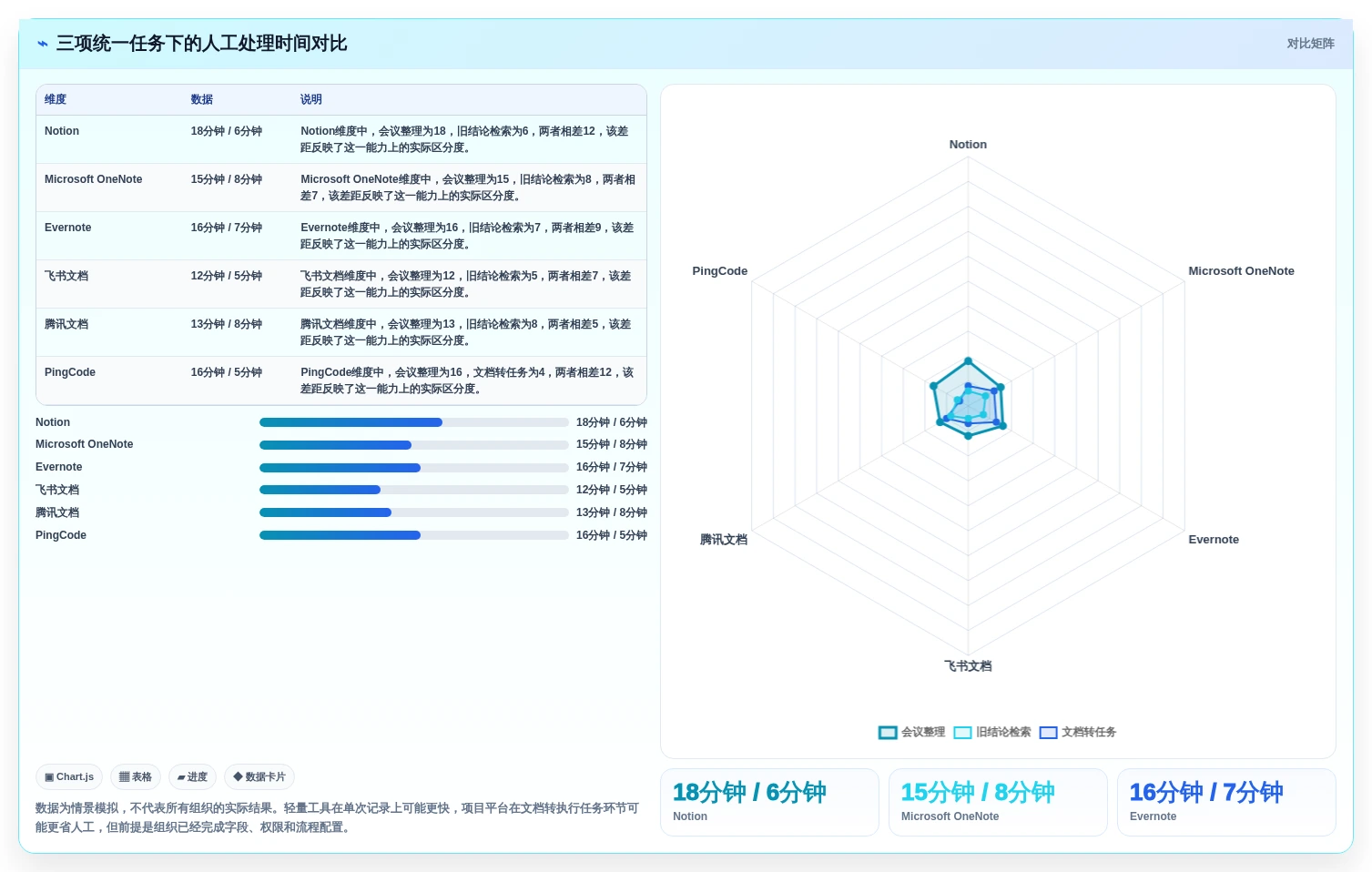
Task: Click the page title 三项统一任务下的人工处理时间对比
Action: coord(201,44)
